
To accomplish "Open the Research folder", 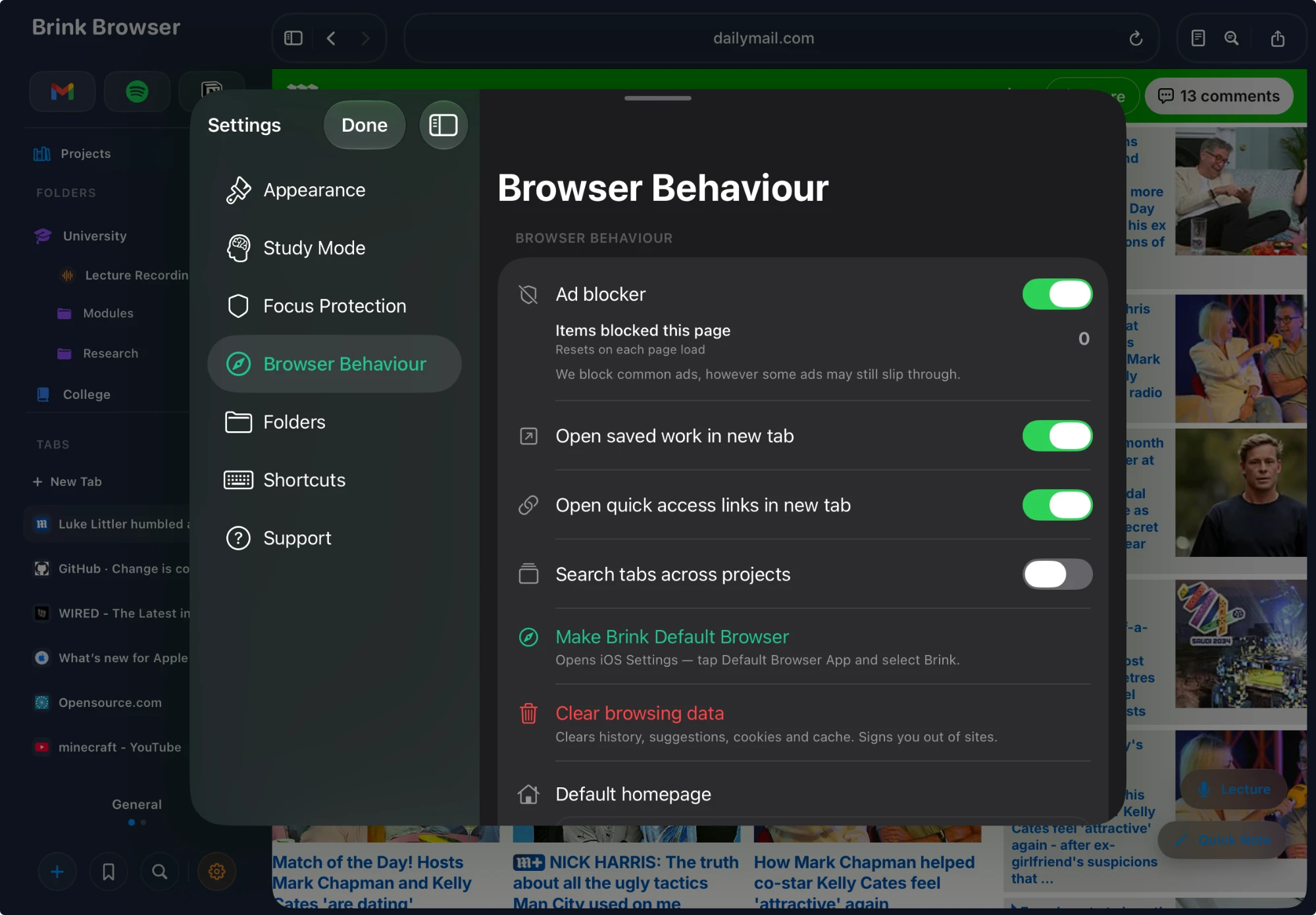I will [98, 353].
